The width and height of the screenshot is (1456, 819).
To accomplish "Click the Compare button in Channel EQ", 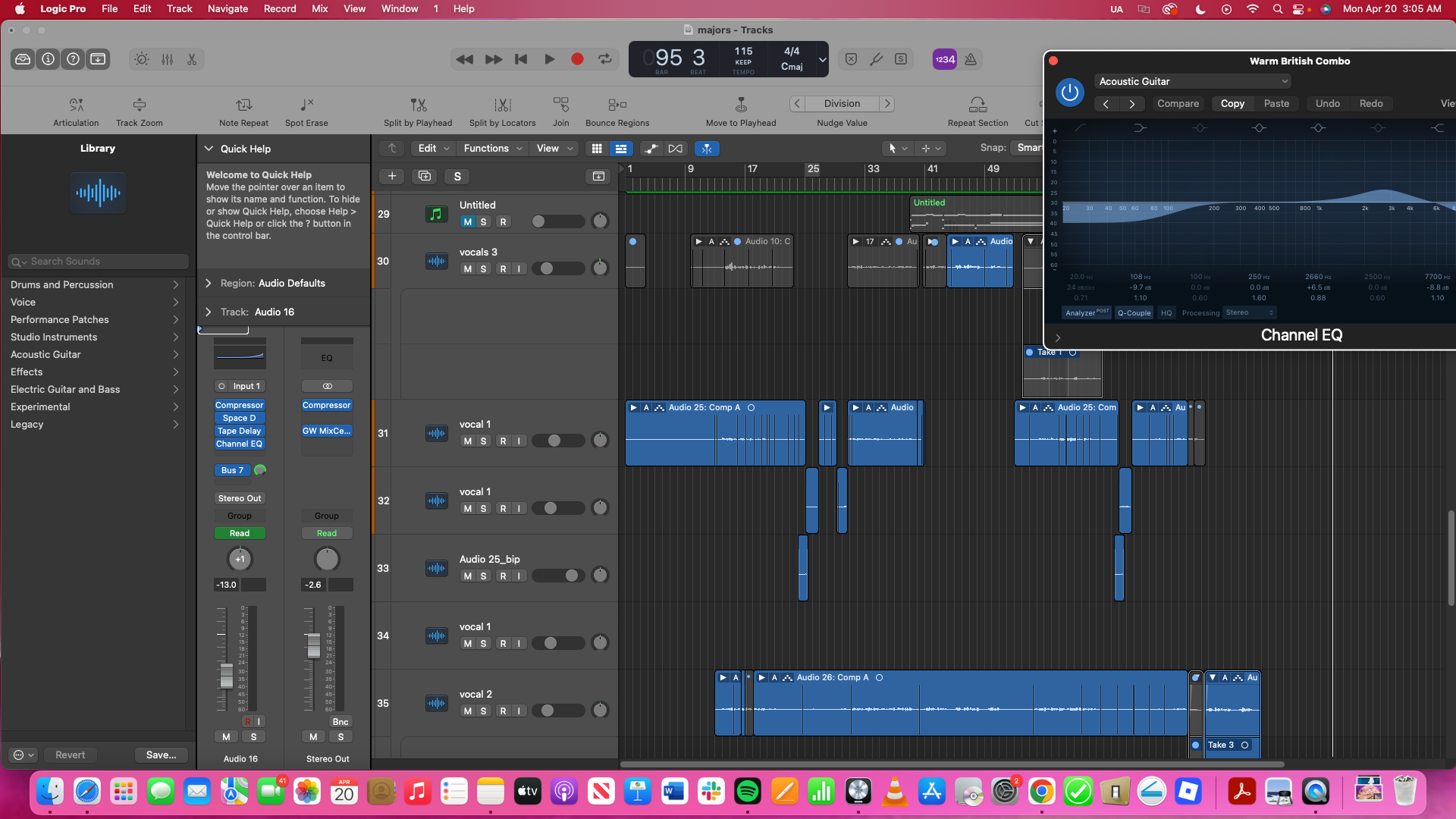I will [1178, 104].
